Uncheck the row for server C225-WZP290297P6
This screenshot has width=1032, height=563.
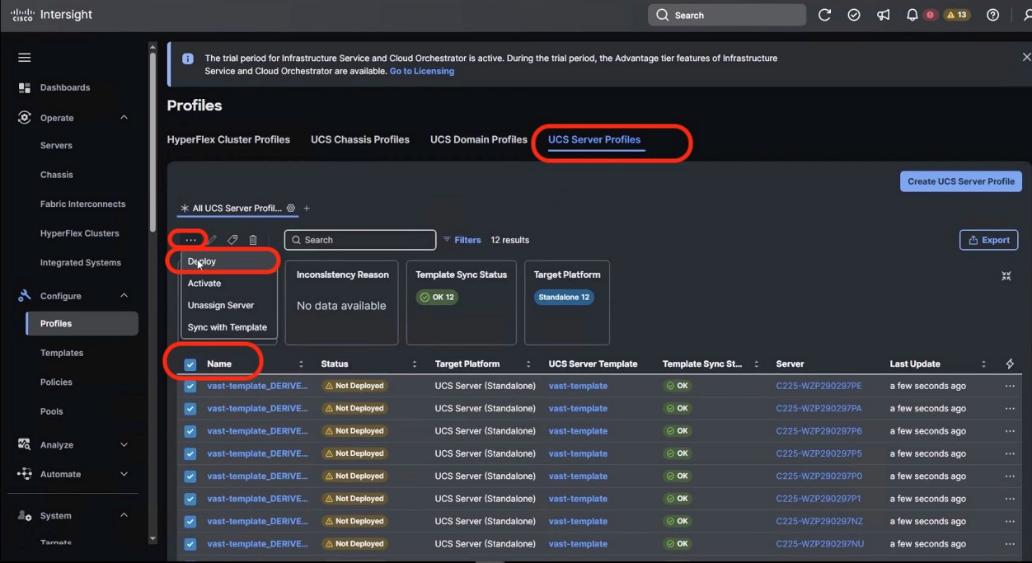pyautogui.click(x=190, y=431)
